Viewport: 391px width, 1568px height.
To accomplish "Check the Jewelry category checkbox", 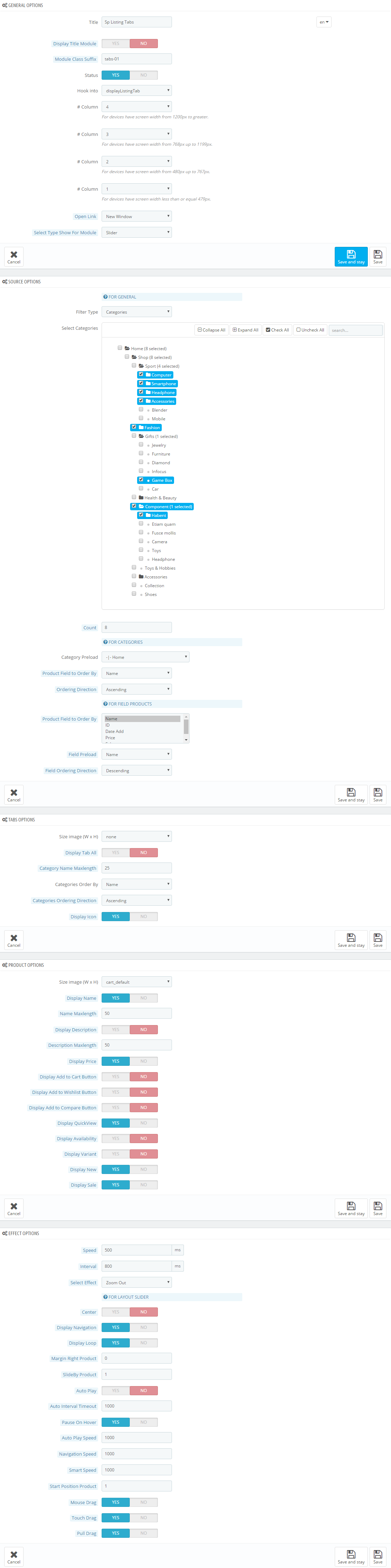I will (x=141, y=445).
